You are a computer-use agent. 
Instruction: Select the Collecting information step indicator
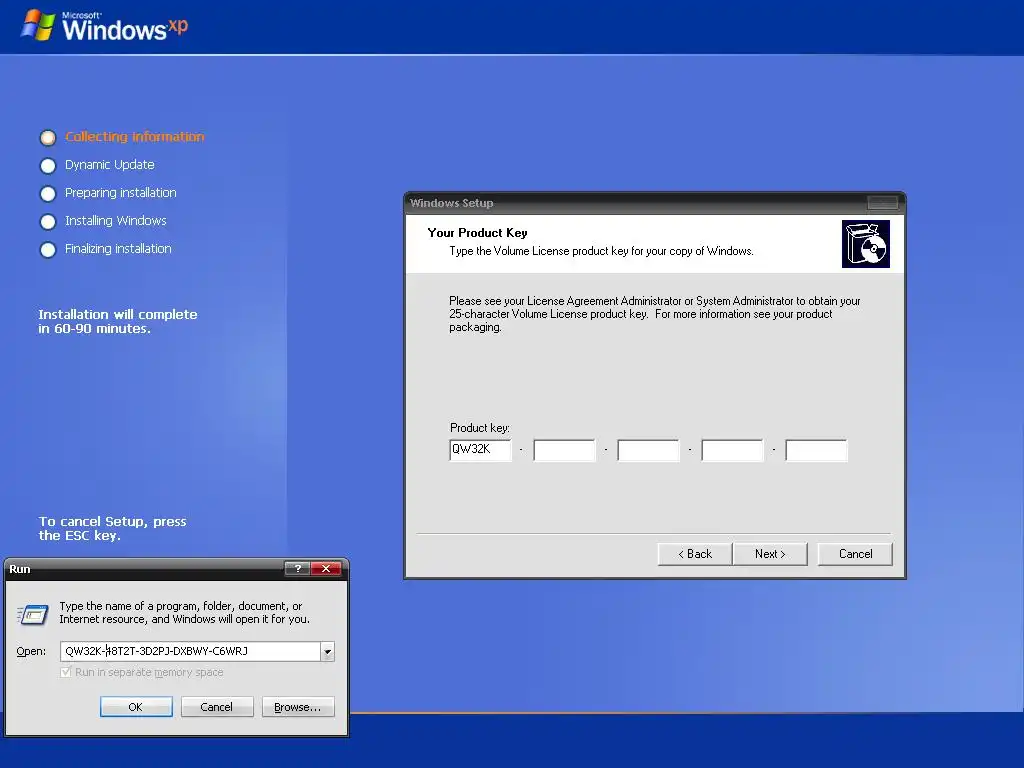[48, 137]
